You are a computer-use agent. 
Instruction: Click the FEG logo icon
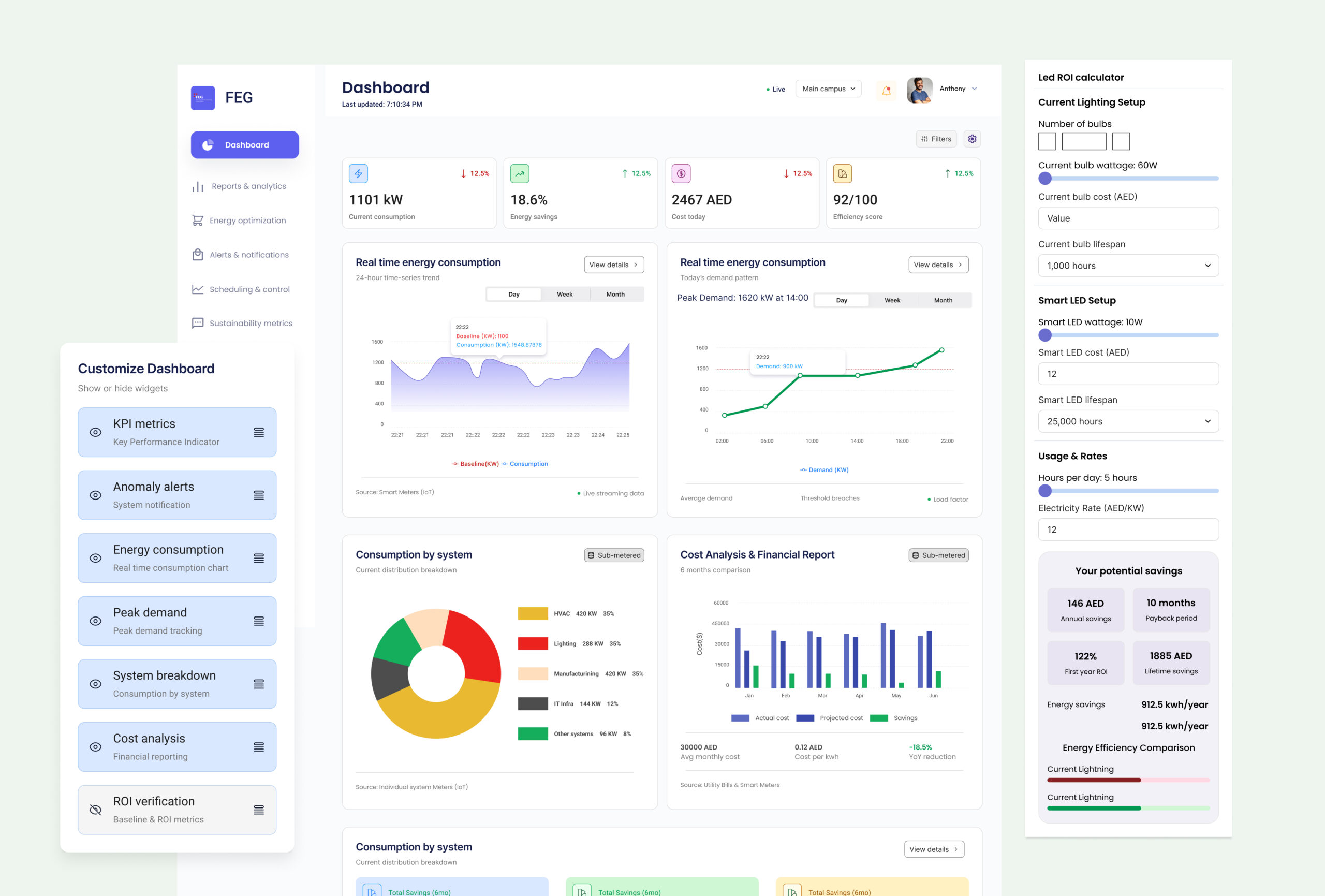point(203,97)
